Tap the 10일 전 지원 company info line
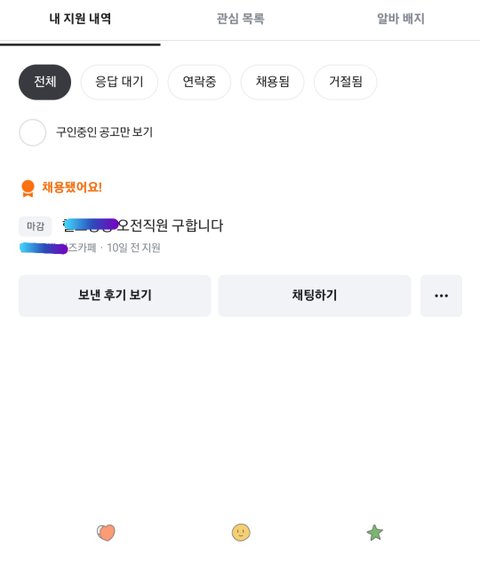The width and height of the screenshot is (480, 561). (x=90, y=248)
